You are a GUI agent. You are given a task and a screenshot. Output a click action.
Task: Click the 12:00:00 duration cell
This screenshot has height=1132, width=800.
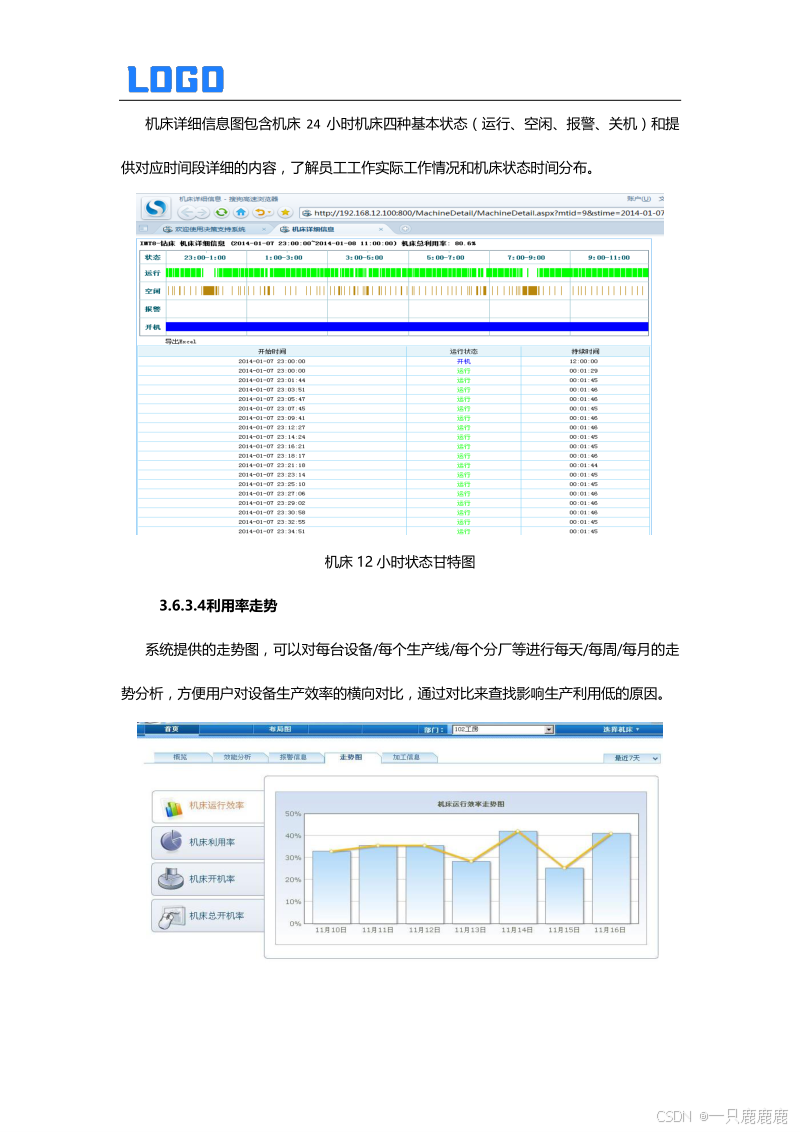(x=583, y=362)
